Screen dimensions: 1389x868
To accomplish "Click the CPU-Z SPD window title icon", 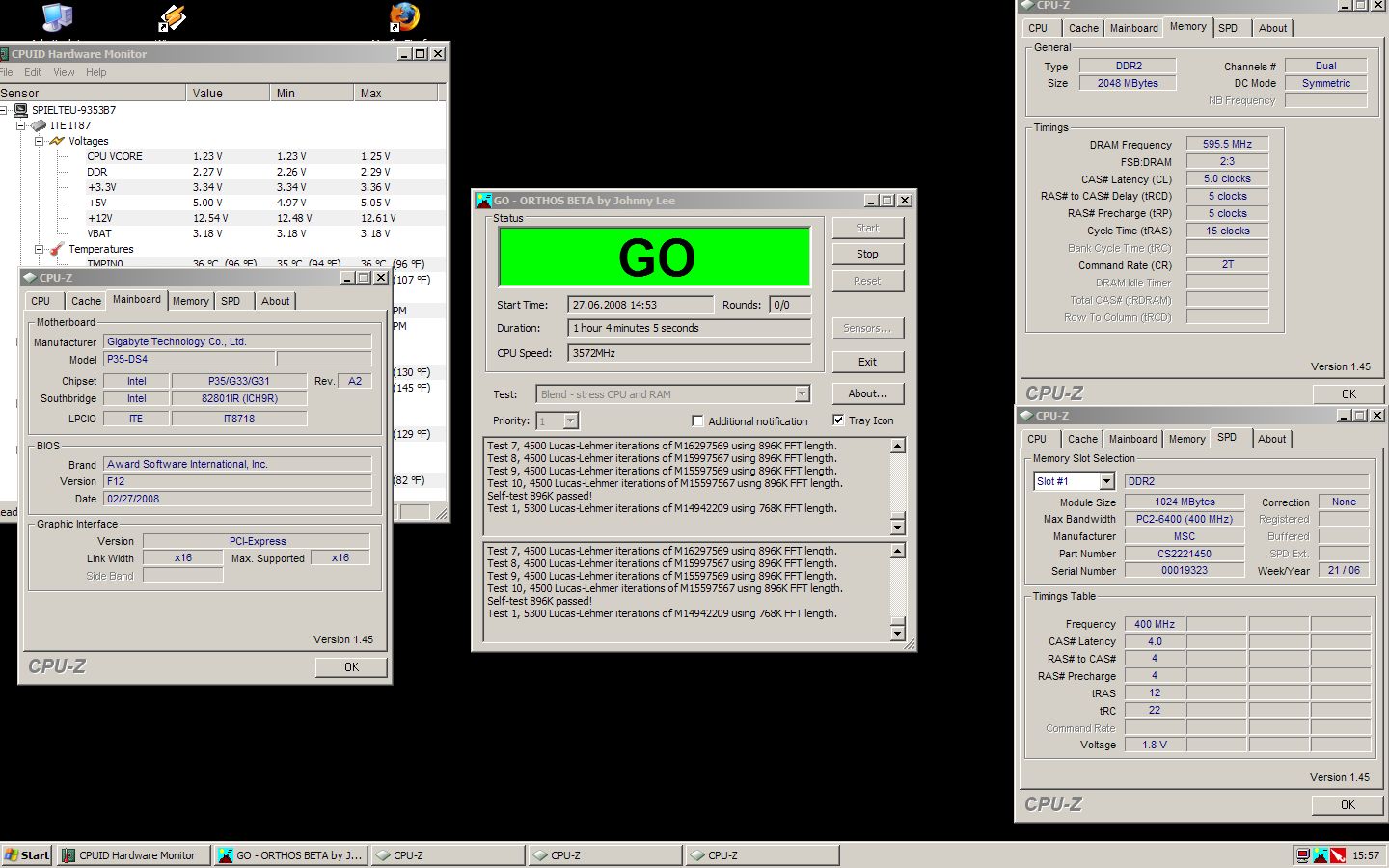I will pos(1026,416).
